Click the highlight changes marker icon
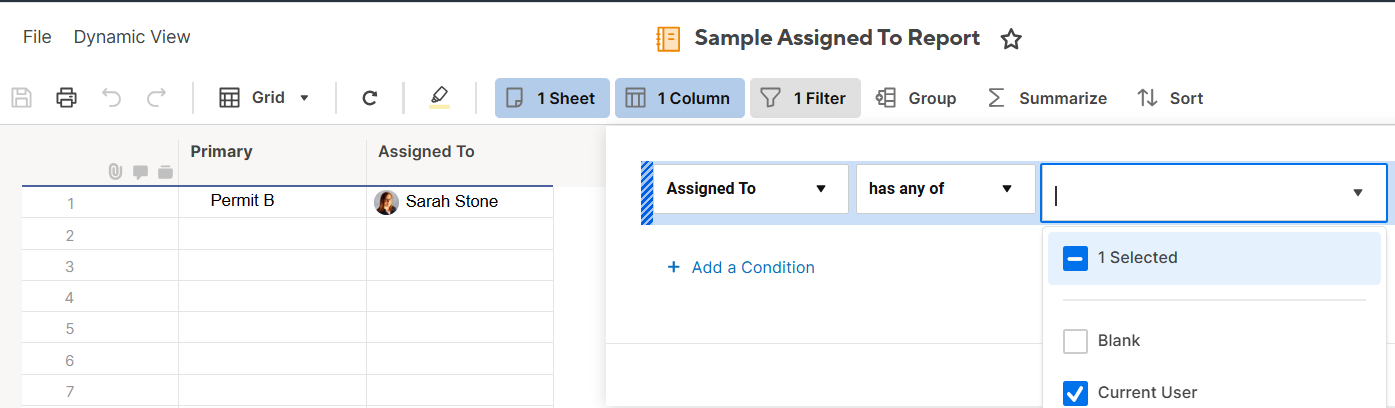 (x=439, y=97)
